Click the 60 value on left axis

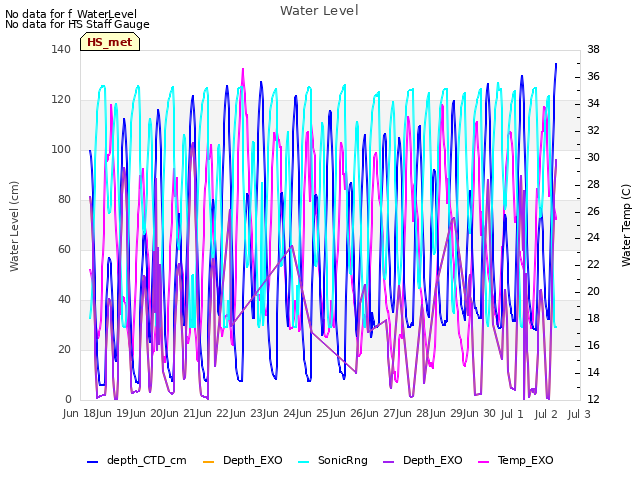coord(64,249)
